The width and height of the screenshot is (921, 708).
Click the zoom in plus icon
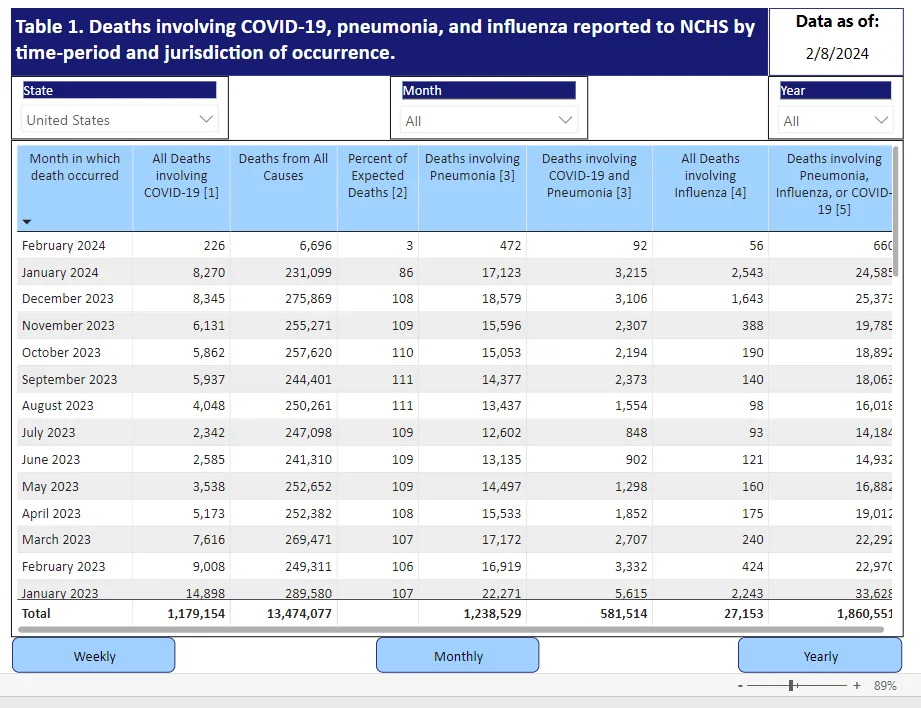pyautogui.click(x=857, y=686)
